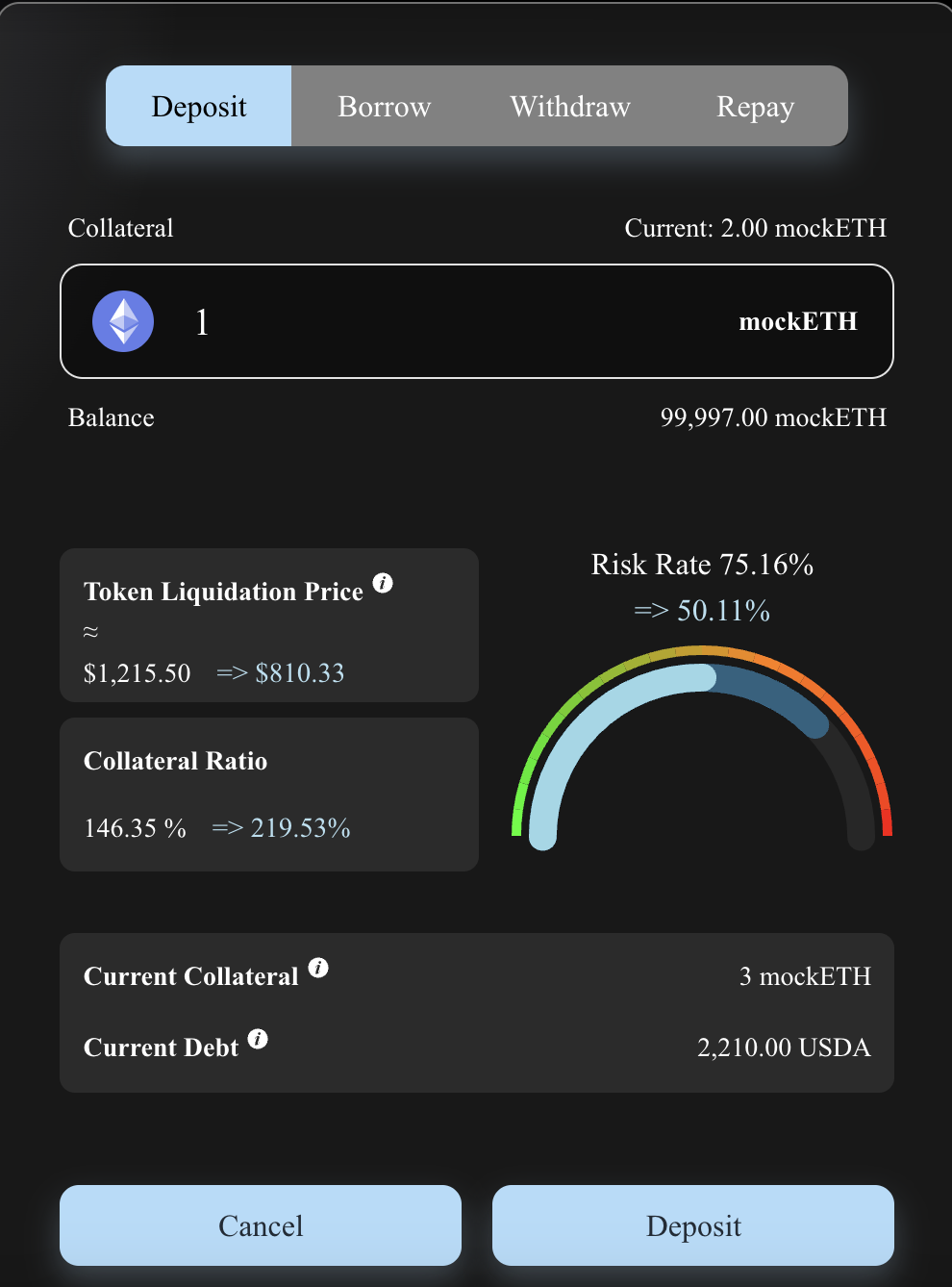Click info icon beside Token Liquidation Price
Screen dimensions: 952x1287
pyautogui.click(x=383, y=583)
